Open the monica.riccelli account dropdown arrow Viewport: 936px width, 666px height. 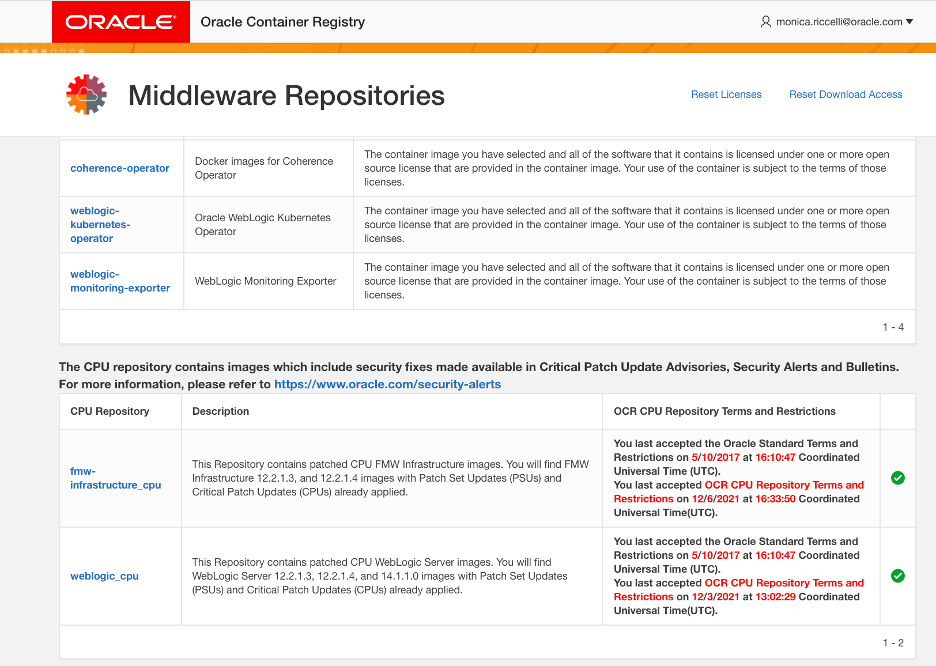click(x=909, y=21)
